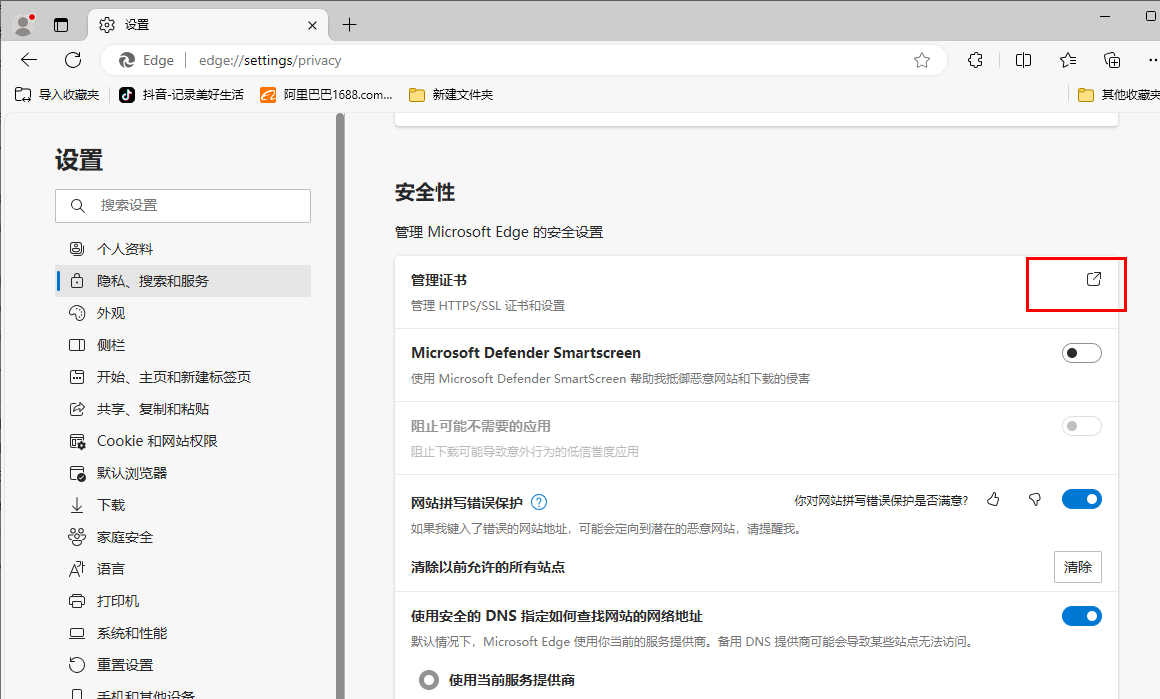
Task: Open 外观 settings section
Action: click(183, 313)
